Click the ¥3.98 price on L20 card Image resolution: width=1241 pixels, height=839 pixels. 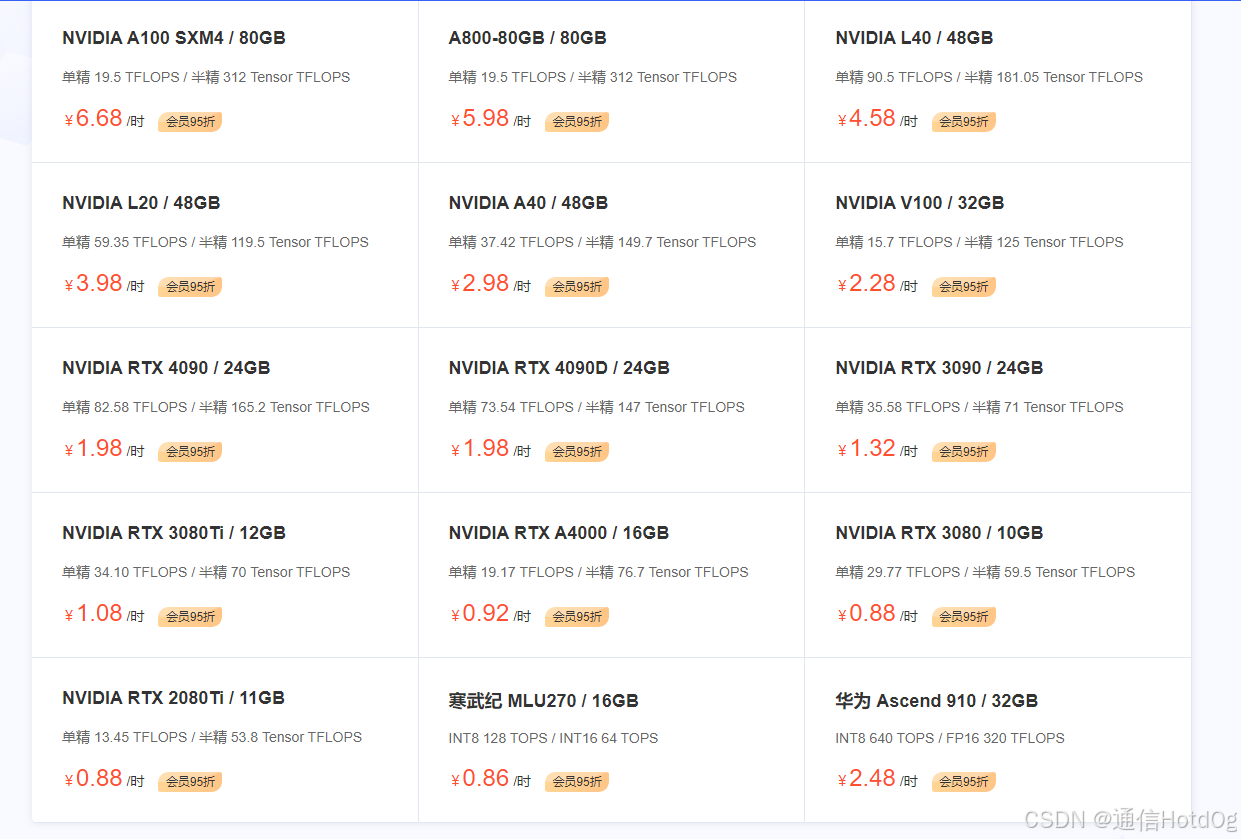point(93,284)
